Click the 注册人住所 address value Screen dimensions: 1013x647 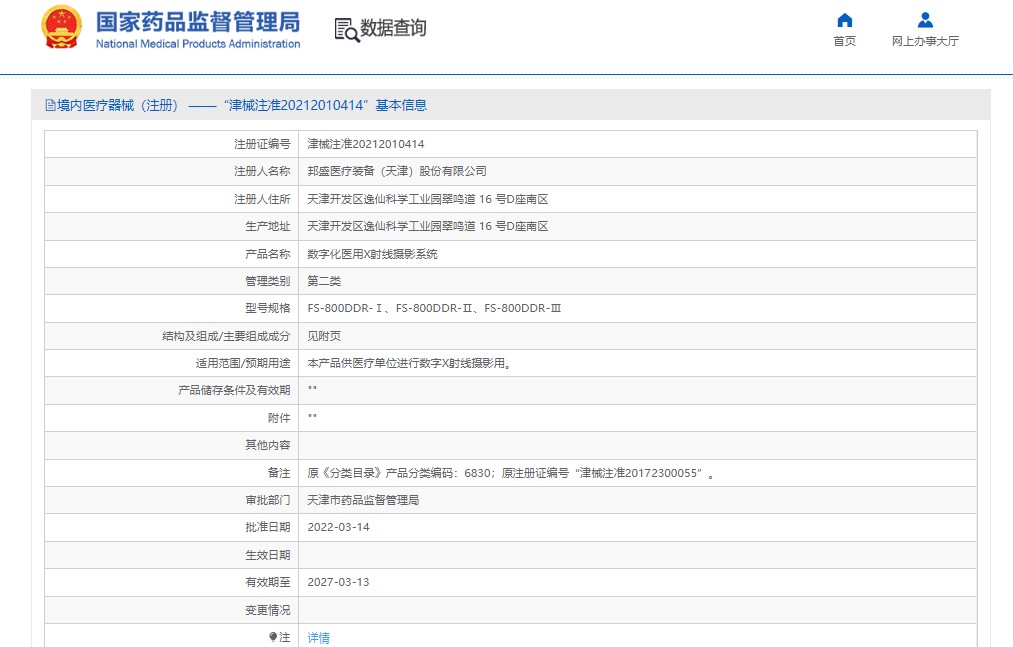[428, 199]
